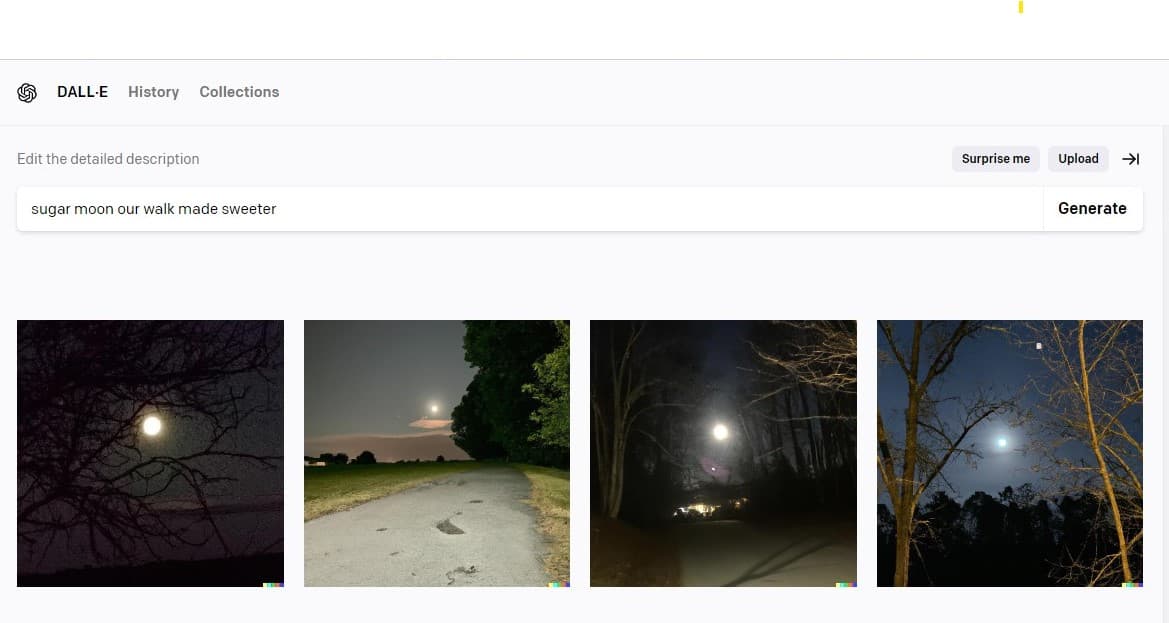Click the Upload button
Image resolution: width=1169 pixels, height=623 pixels.
pos(1078,159)
